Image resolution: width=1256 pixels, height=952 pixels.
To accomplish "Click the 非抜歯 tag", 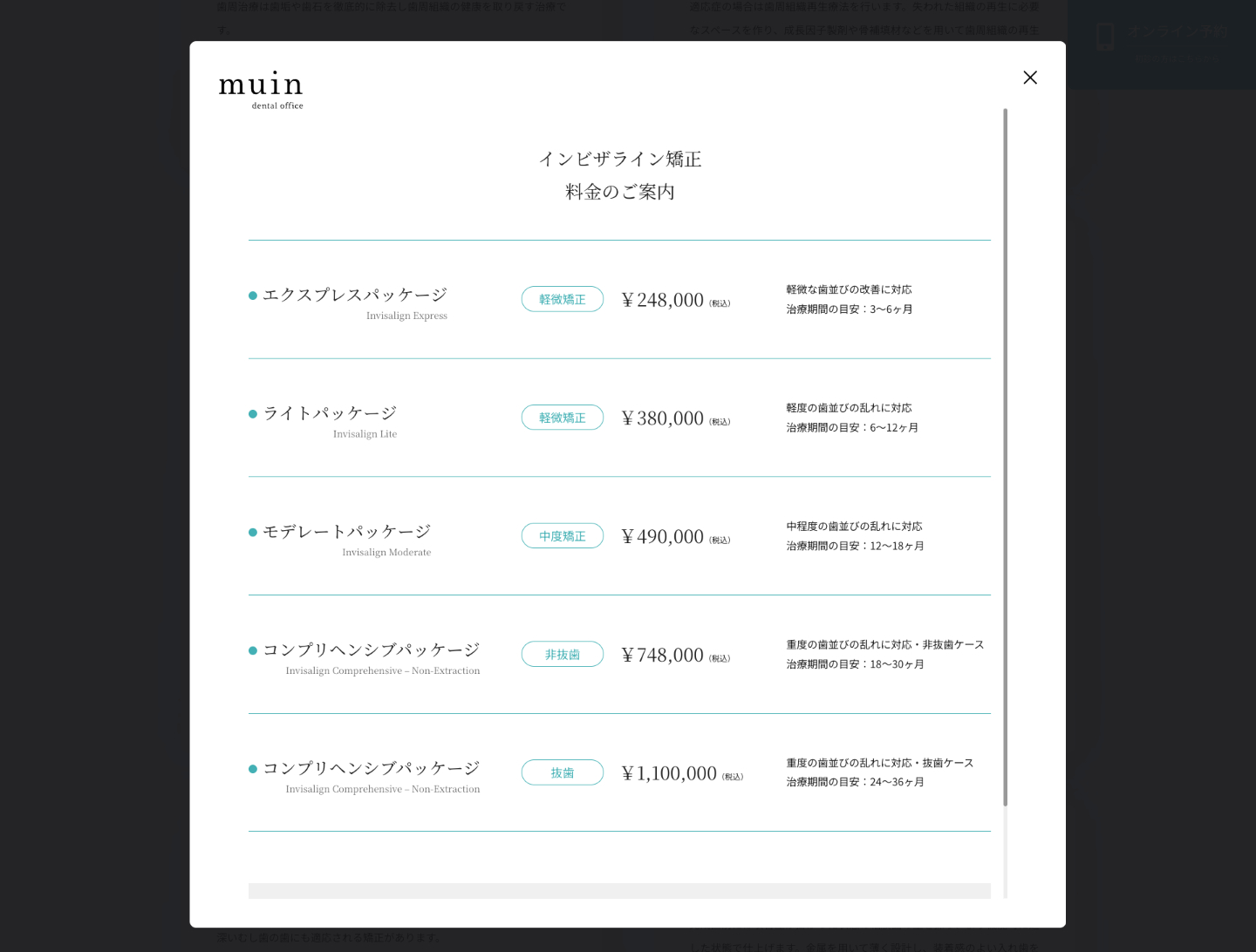I will (563, 655).
